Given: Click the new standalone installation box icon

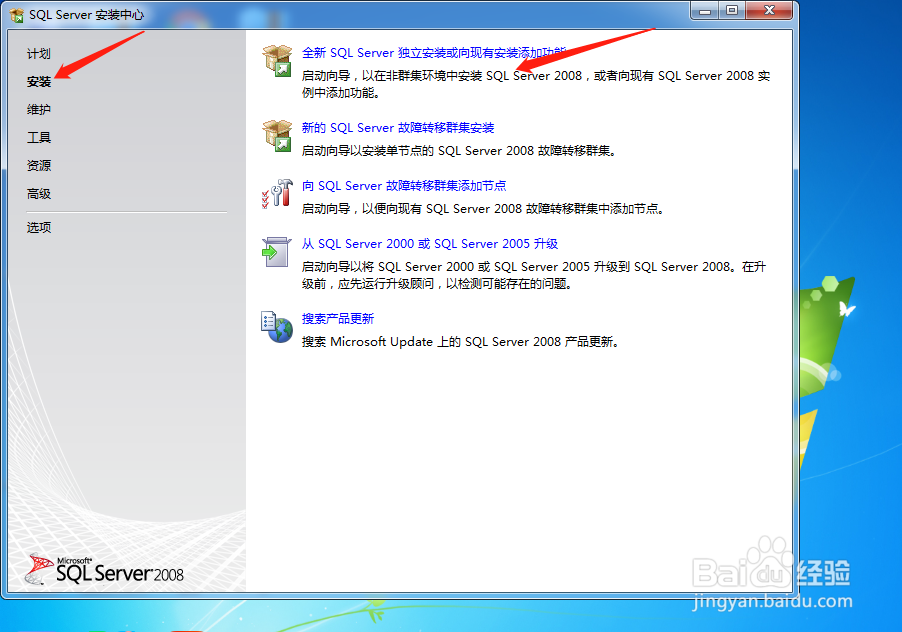Looking at the screenshot, I should point(277,60).
